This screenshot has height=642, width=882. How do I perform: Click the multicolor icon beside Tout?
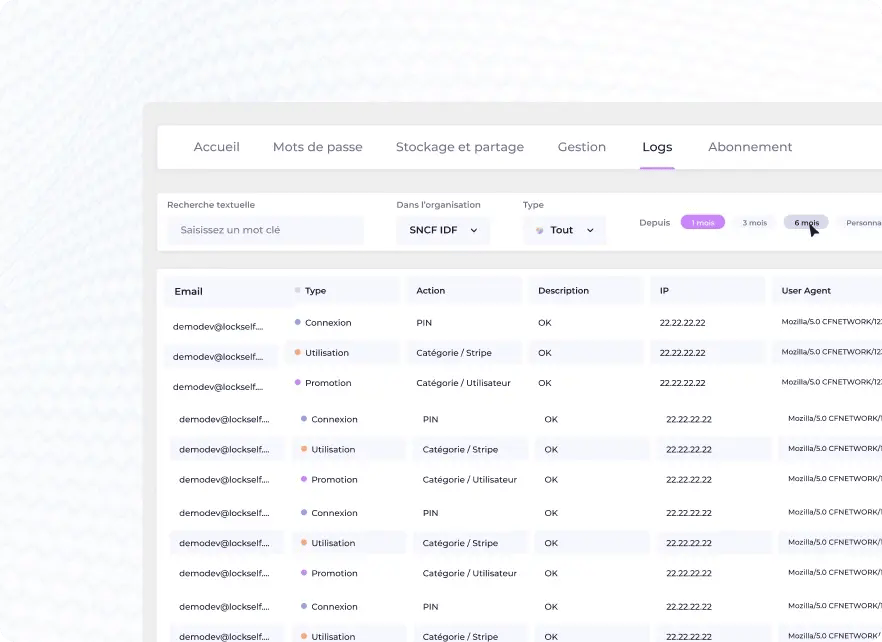pyautogui.click(x=540, y=230)
